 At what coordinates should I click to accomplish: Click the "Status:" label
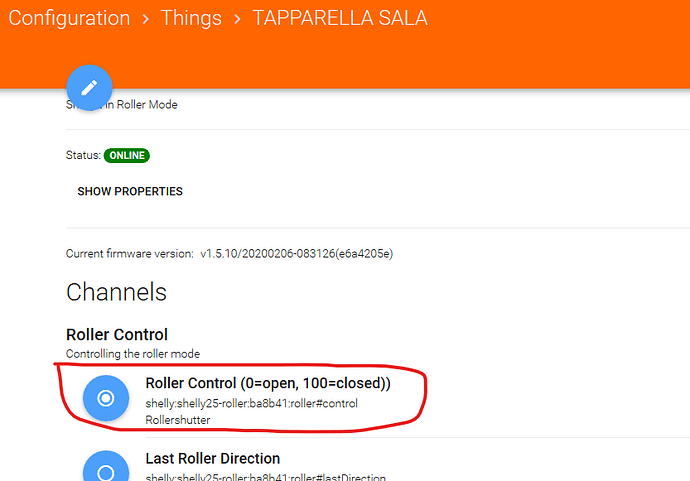(x=82, y=156)
